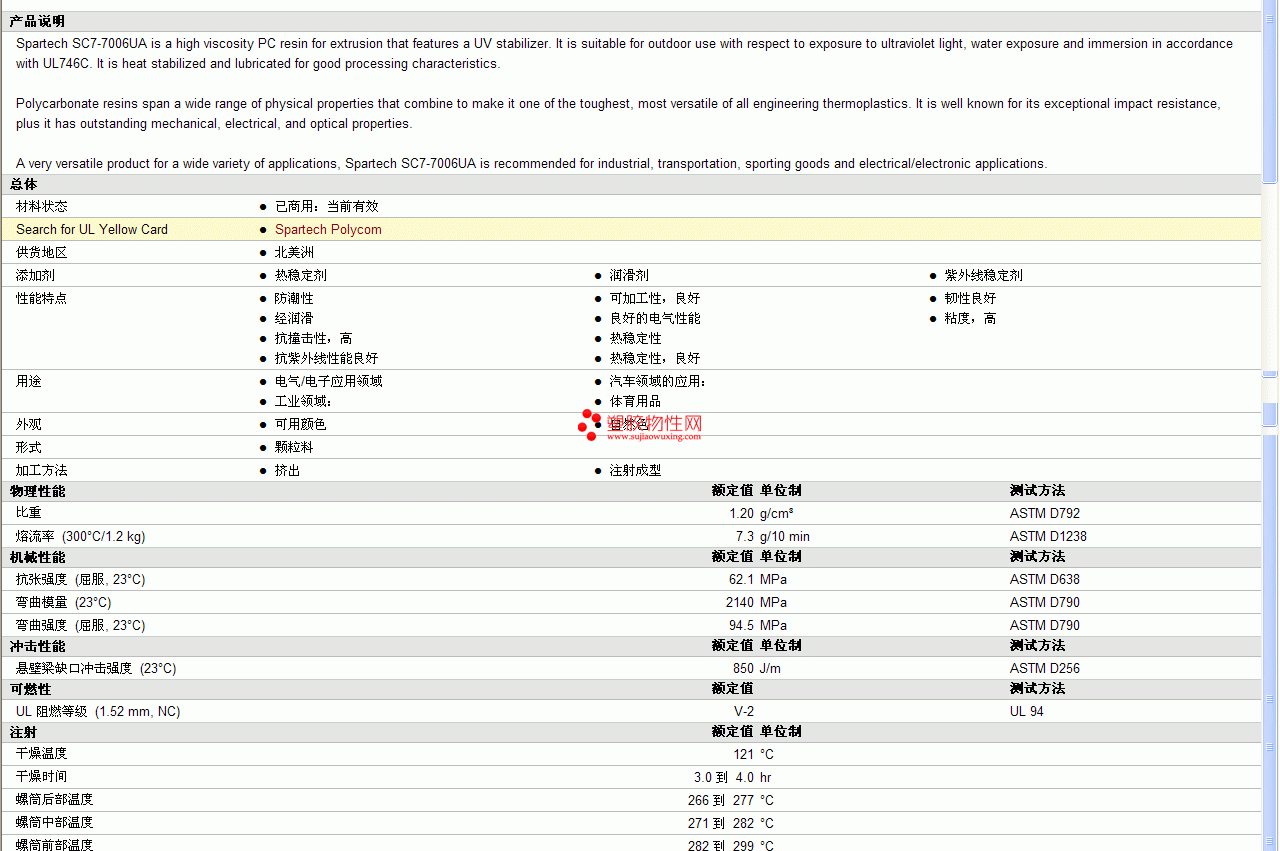Click the 注射成型 processing method

[x=636, y=470]
